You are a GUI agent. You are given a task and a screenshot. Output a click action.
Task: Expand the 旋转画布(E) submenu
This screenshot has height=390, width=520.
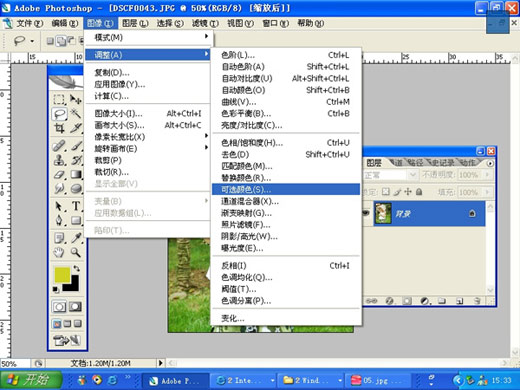click(x=147, y=149)
